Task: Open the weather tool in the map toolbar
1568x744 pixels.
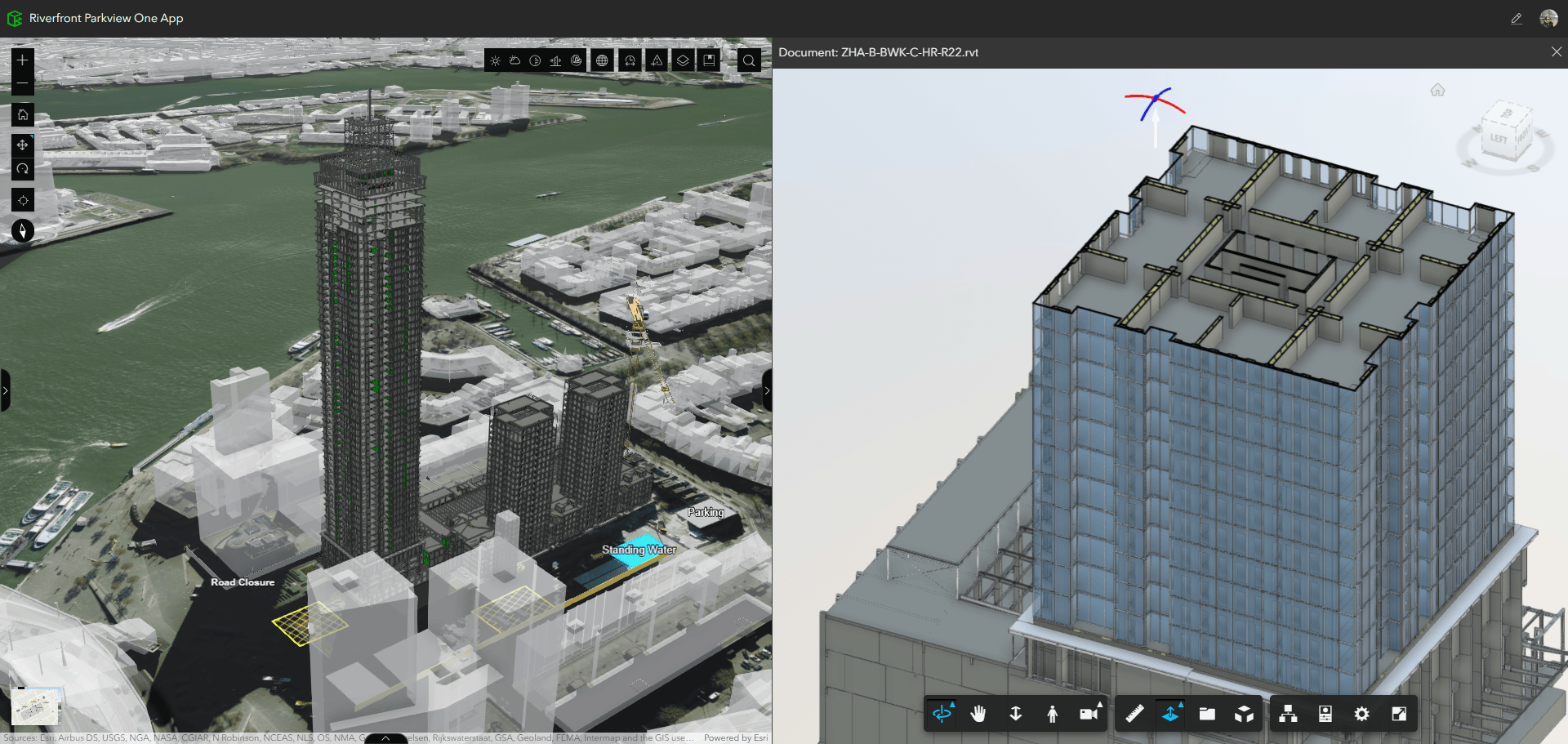Action: (x=514, y=60)
